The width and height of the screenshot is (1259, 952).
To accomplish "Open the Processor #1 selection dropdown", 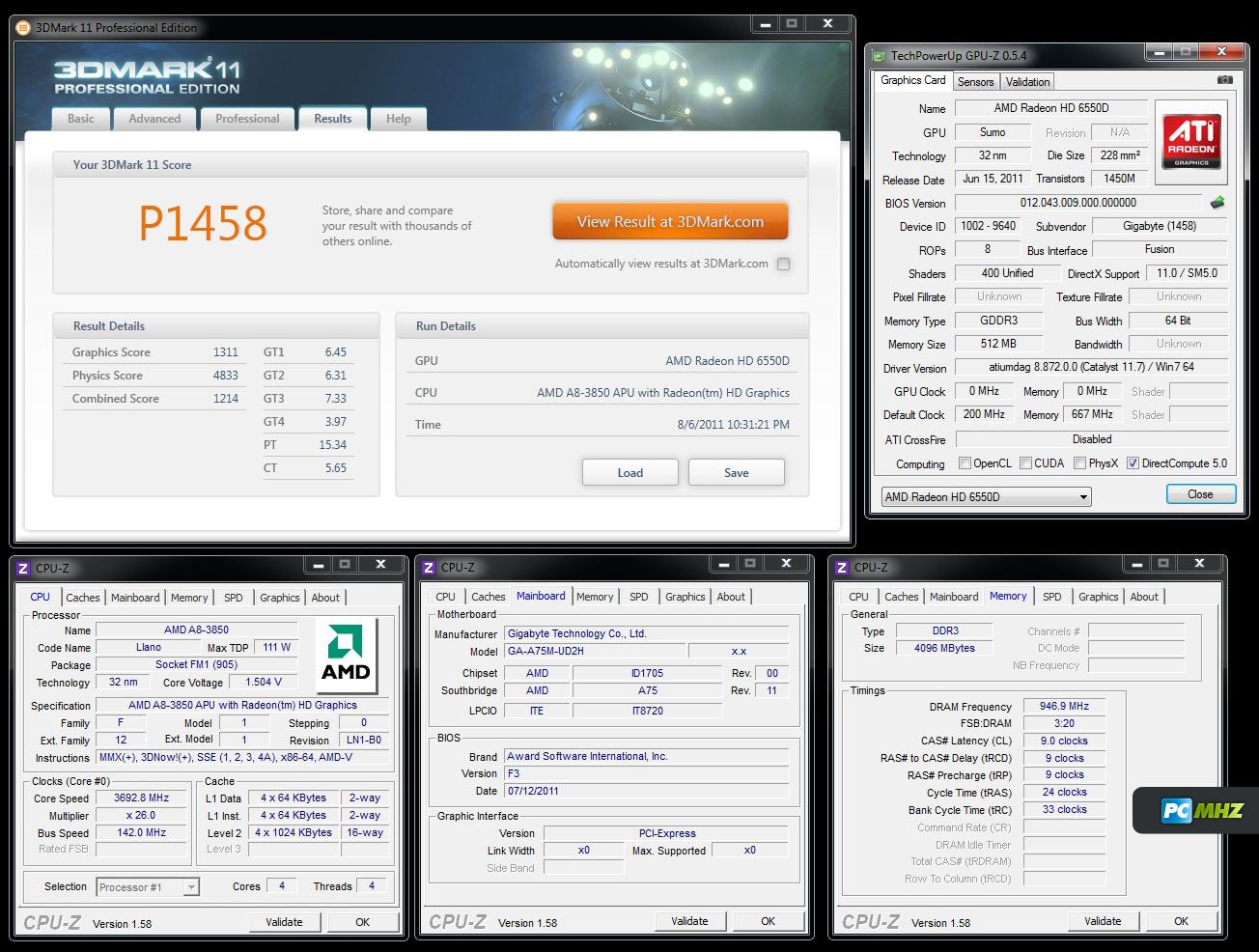I will [x=148, y=887].
